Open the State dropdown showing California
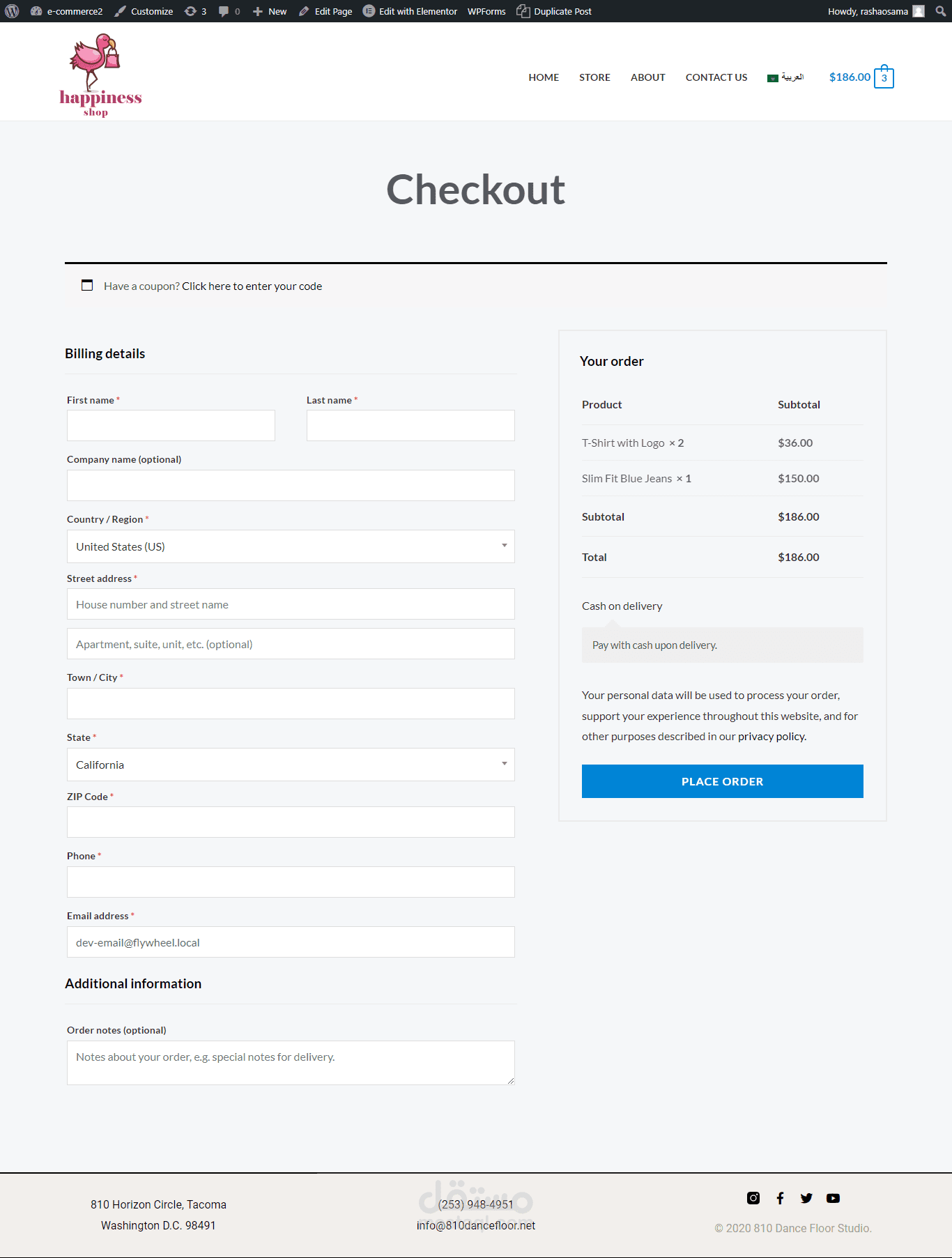This screenshot has height=1258, width=952. coord(291,765)
